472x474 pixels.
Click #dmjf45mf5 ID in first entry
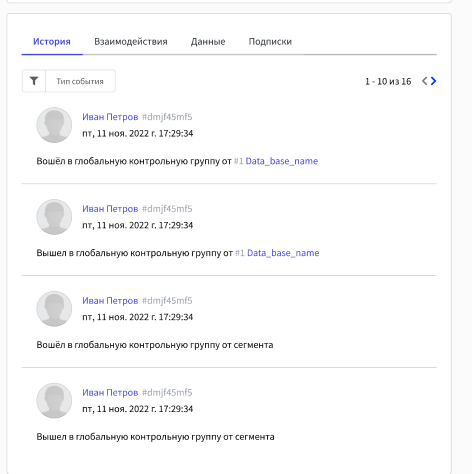[x=167, y=117]
